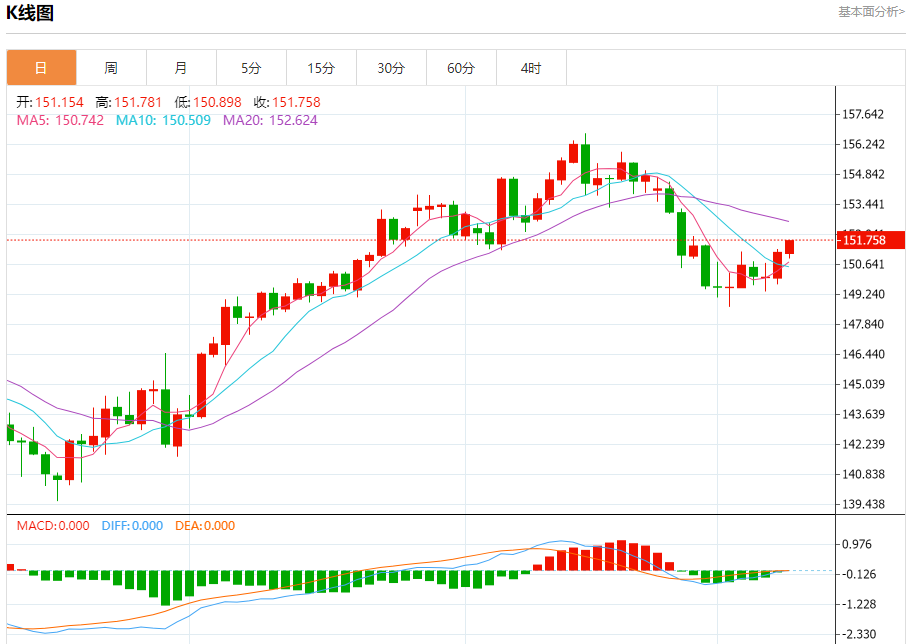Switch to the 月 monthly tab
This screenshot has height=644, width=910.
pyautogui.click(x=181, y=68)
